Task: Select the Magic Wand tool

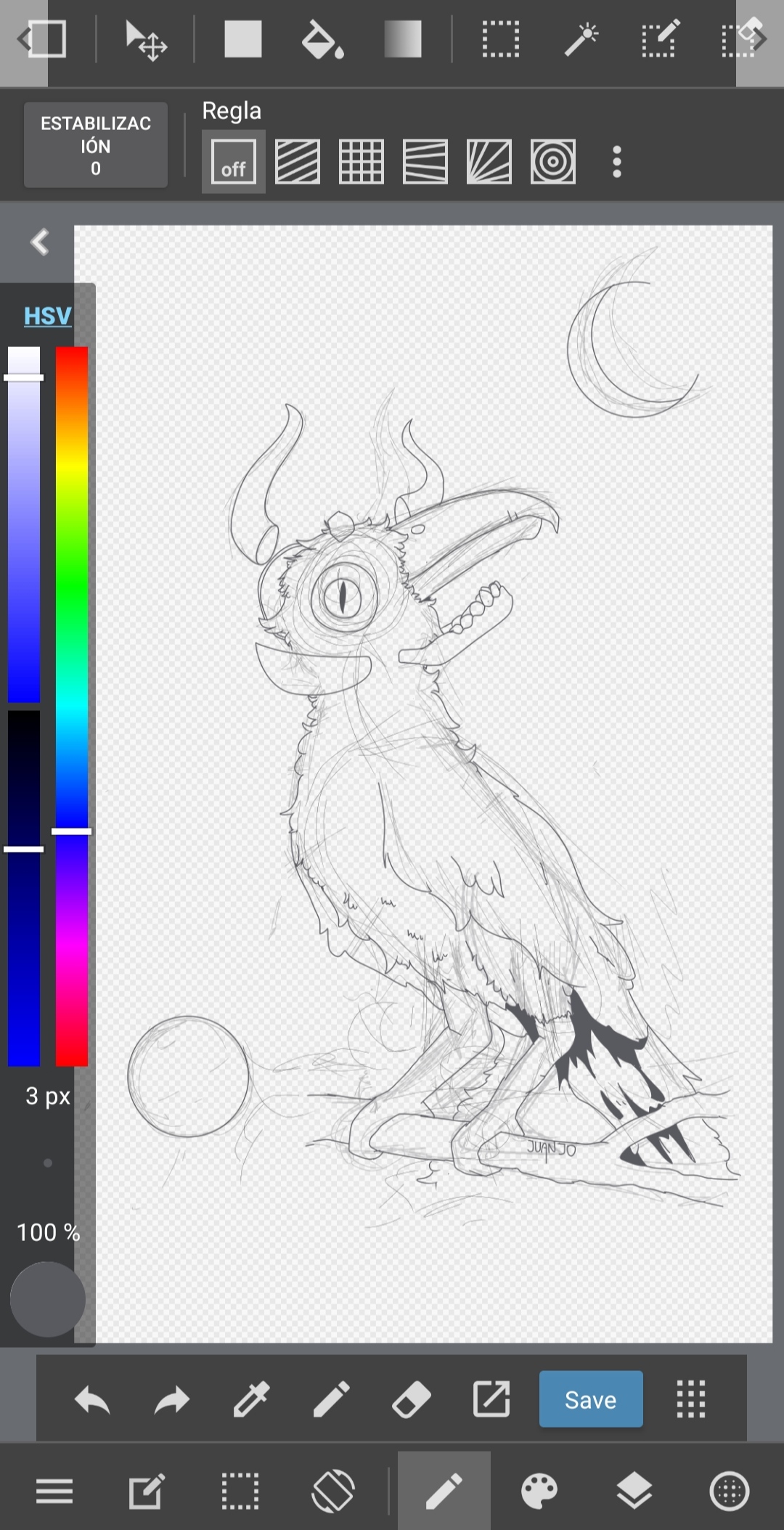Action: (x=581, y=39)
